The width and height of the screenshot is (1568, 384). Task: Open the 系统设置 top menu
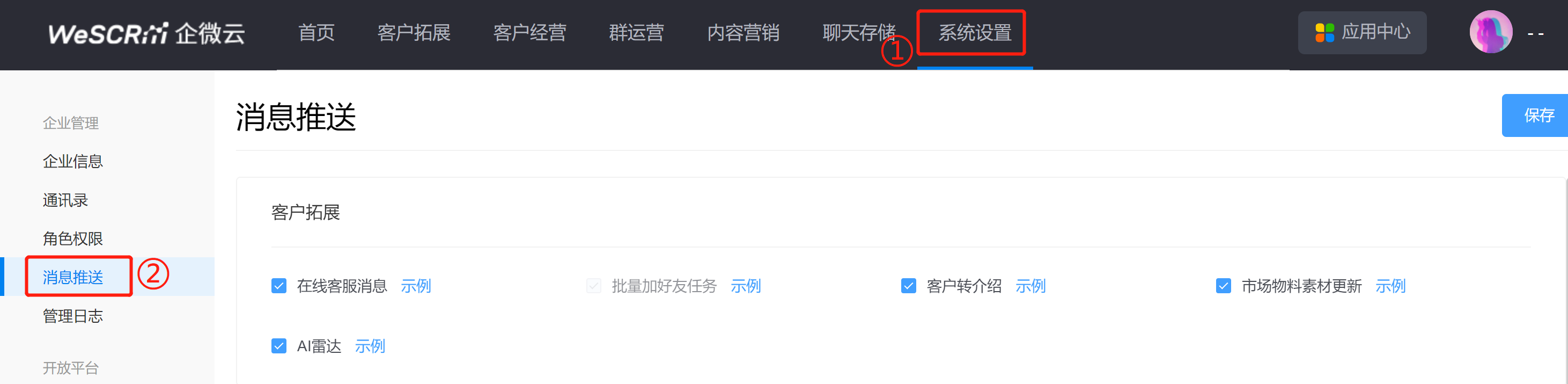[975, 33]
